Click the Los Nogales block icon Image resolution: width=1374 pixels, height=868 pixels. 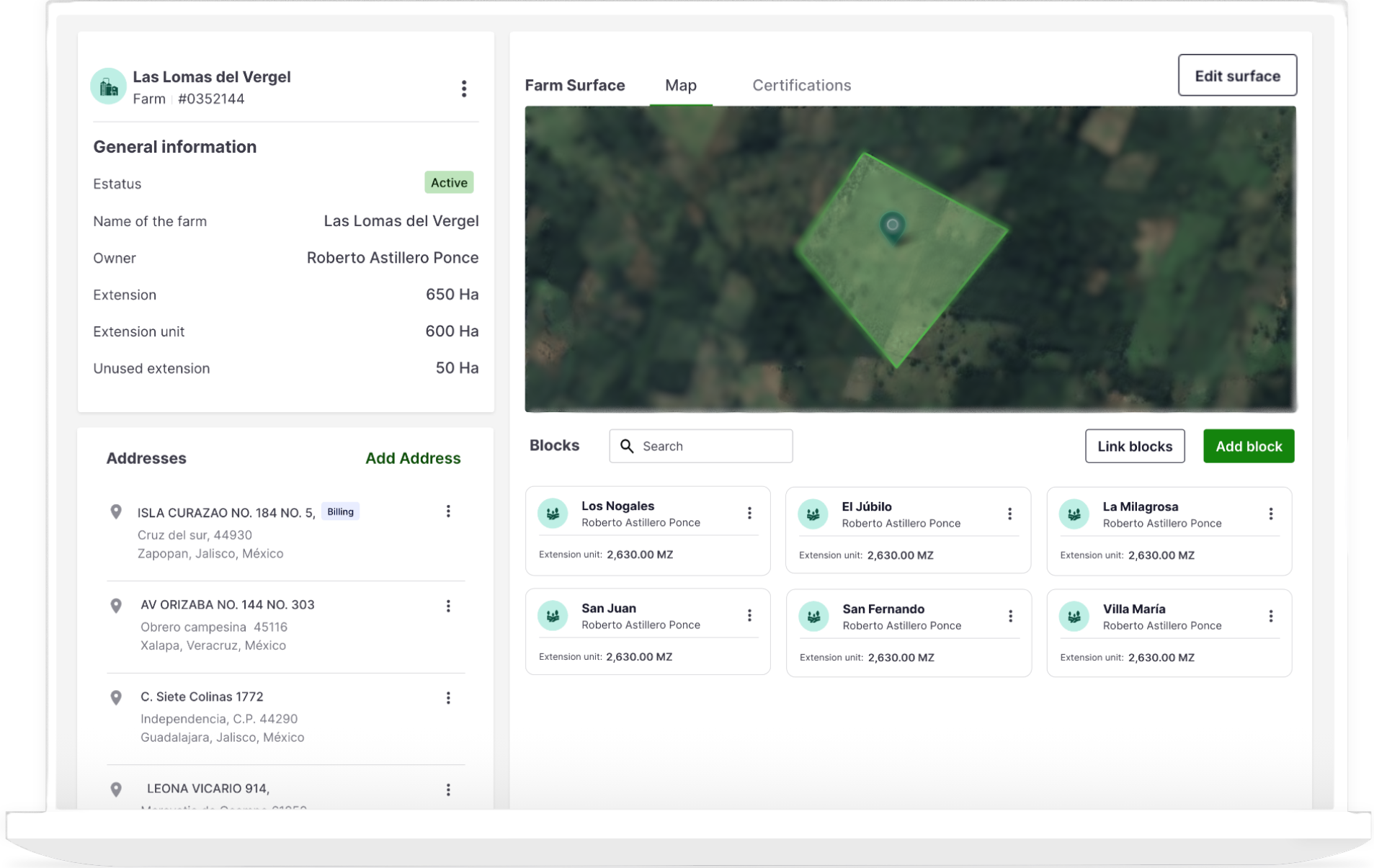coord(553,514)
